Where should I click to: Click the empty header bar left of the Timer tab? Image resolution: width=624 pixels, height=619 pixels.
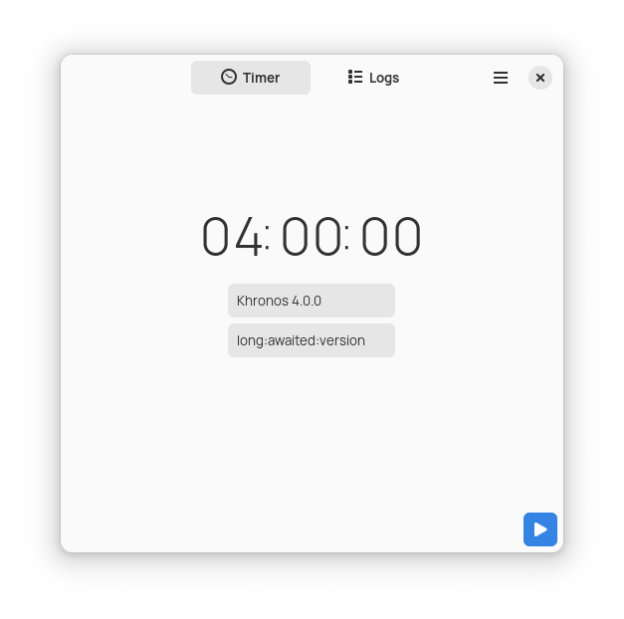pos(126,78)
